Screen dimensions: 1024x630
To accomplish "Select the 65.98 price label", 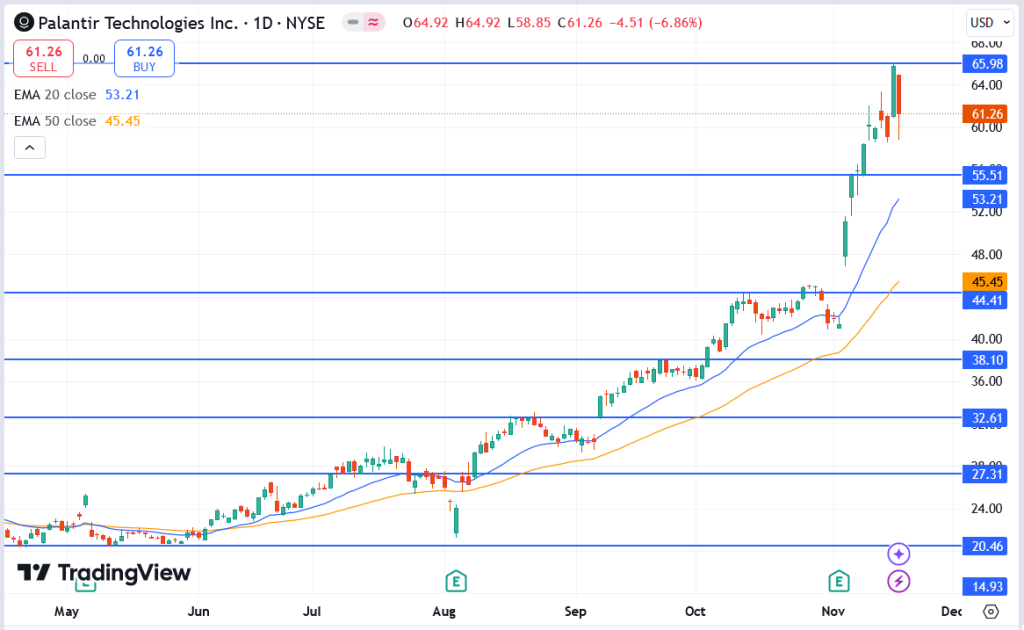I will pyautogui.click(x=985, y=64).
